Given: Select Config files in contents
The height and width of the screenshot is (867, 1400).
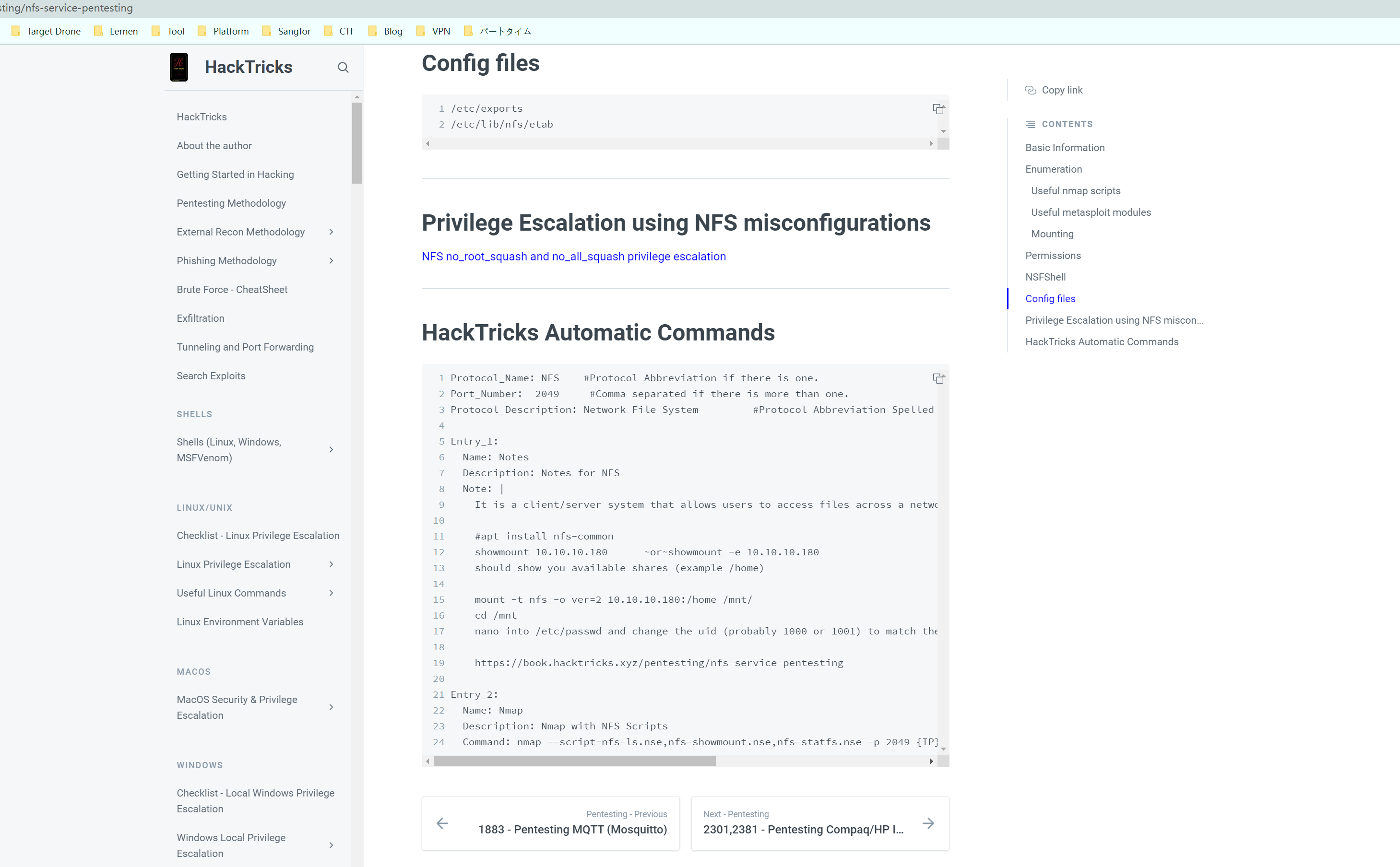Looking at the screenshot, I should click(1050, 299).
